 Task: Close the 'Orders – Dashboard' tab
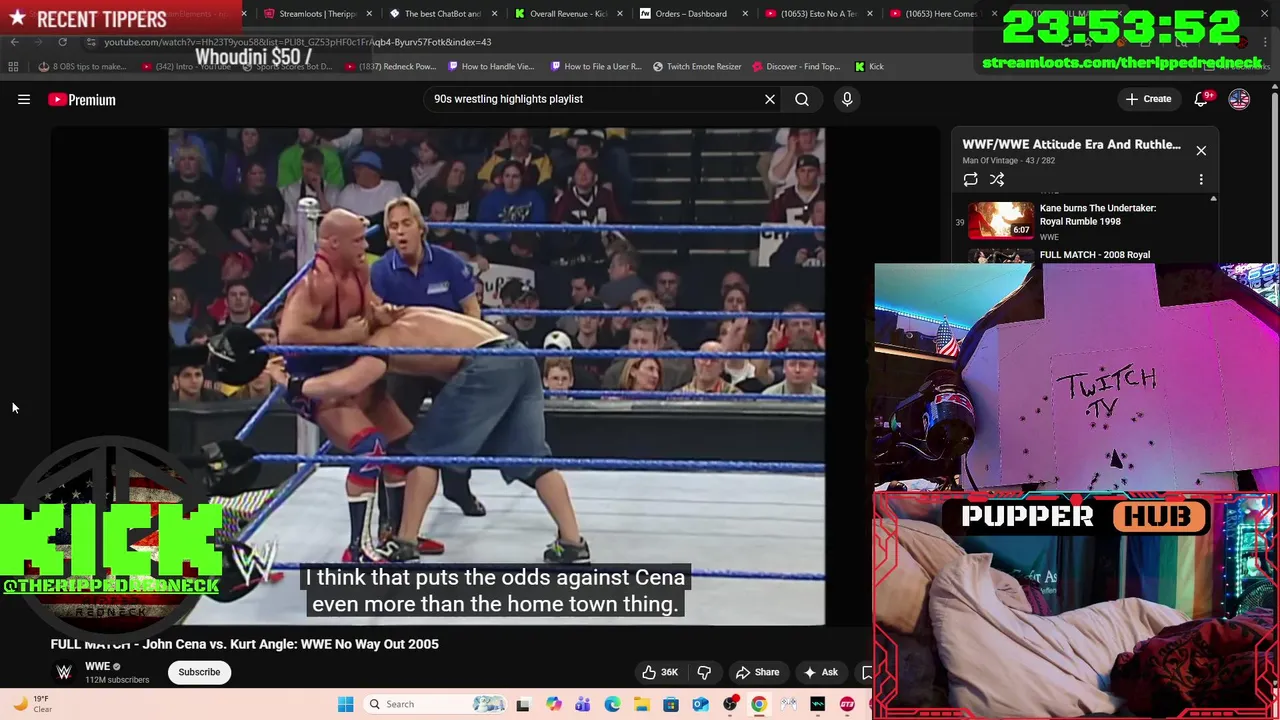tap(745, 14)
